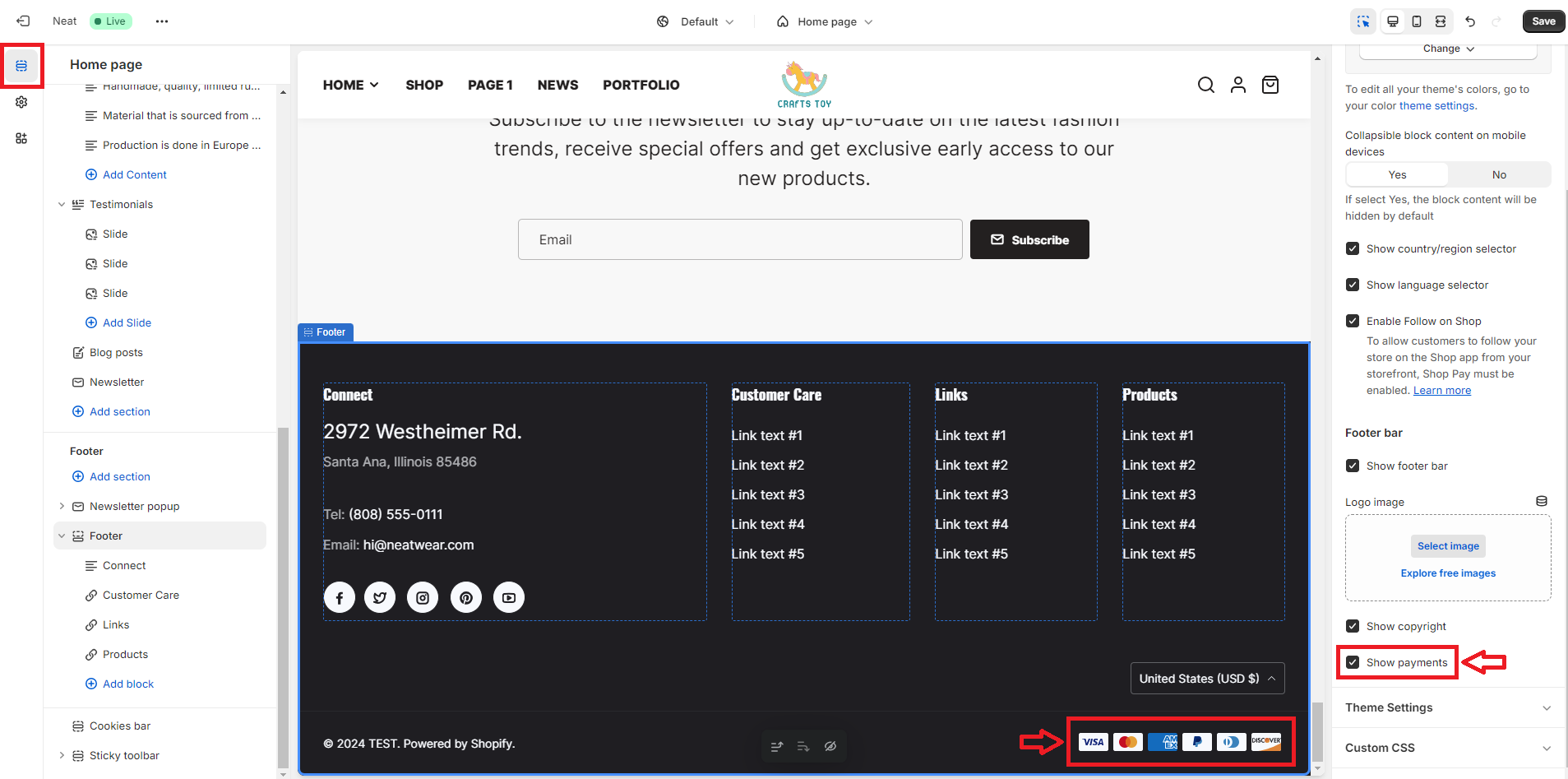Click the cart icon in the header preview
Image resolution: width=1568 pixels, height=779 pixels.
tap(1270, 85)
